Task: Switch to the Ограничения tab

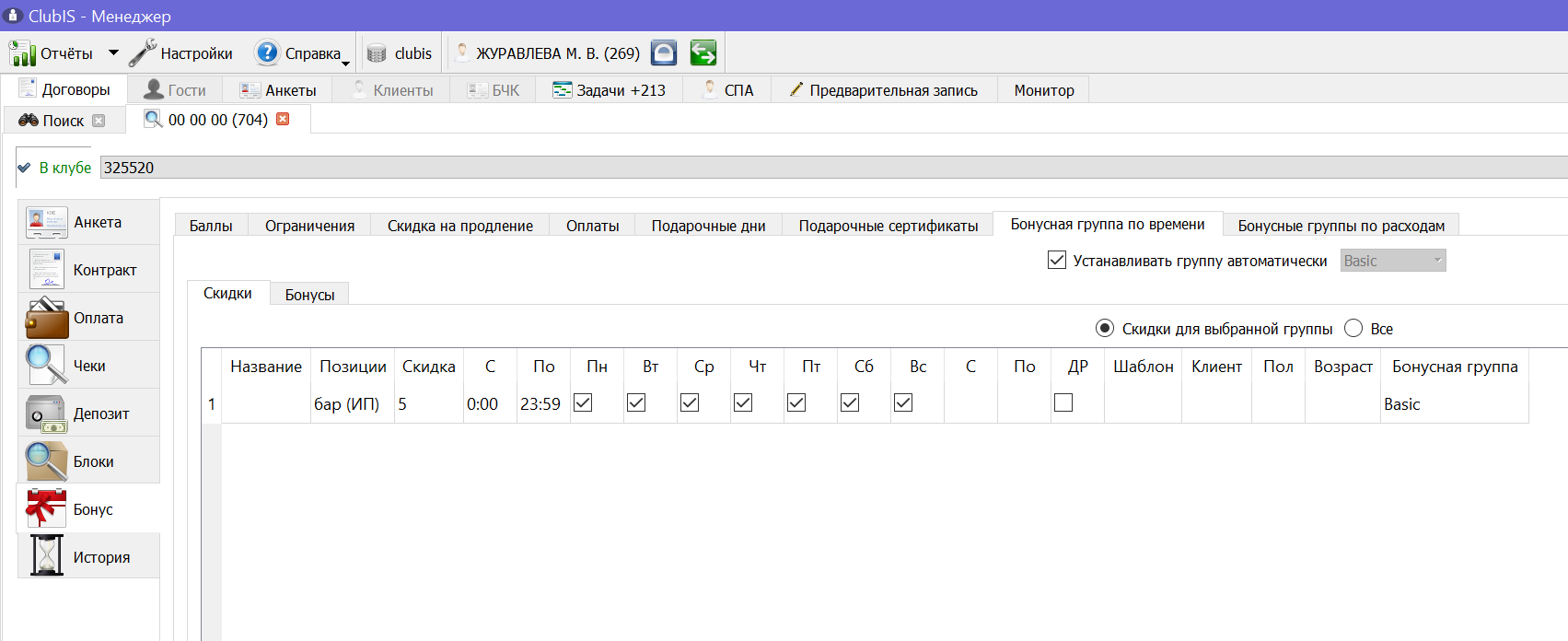Action: click(309, 226)
